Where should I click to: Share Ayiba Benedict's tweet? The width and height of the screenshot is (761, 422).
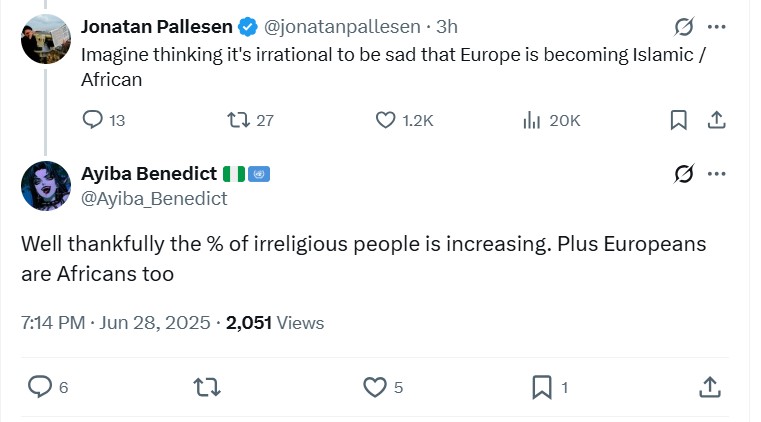pos(710,387)
